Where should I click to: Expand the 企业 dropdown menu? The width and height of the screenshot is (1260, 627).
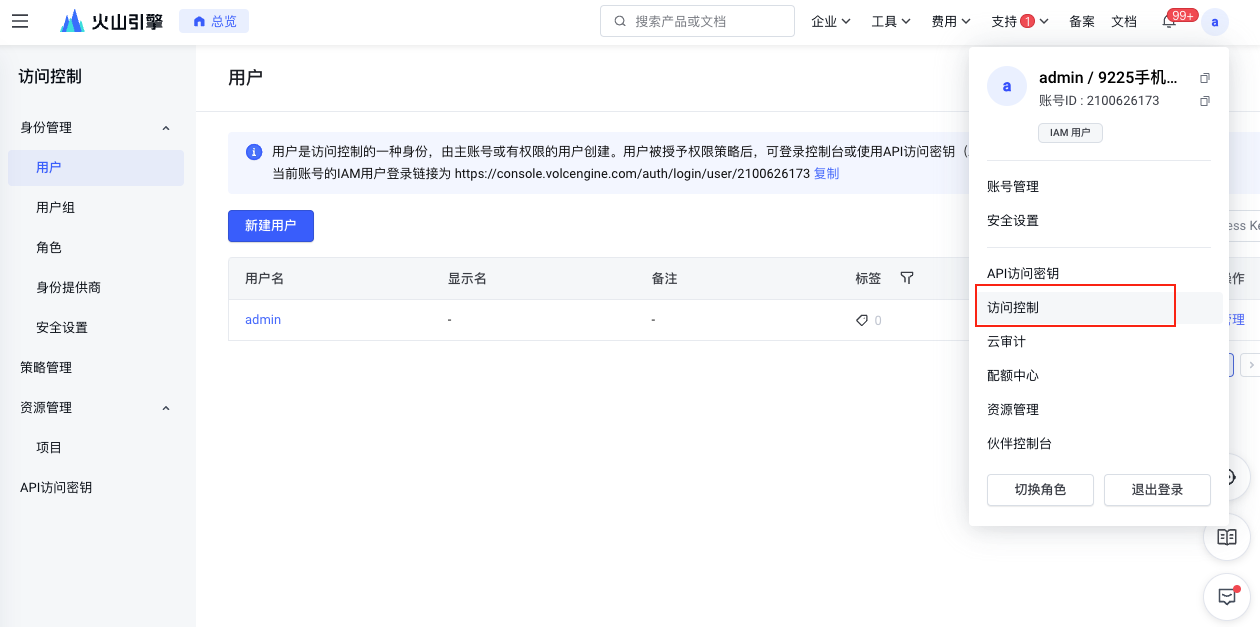(x=830, y=21)
